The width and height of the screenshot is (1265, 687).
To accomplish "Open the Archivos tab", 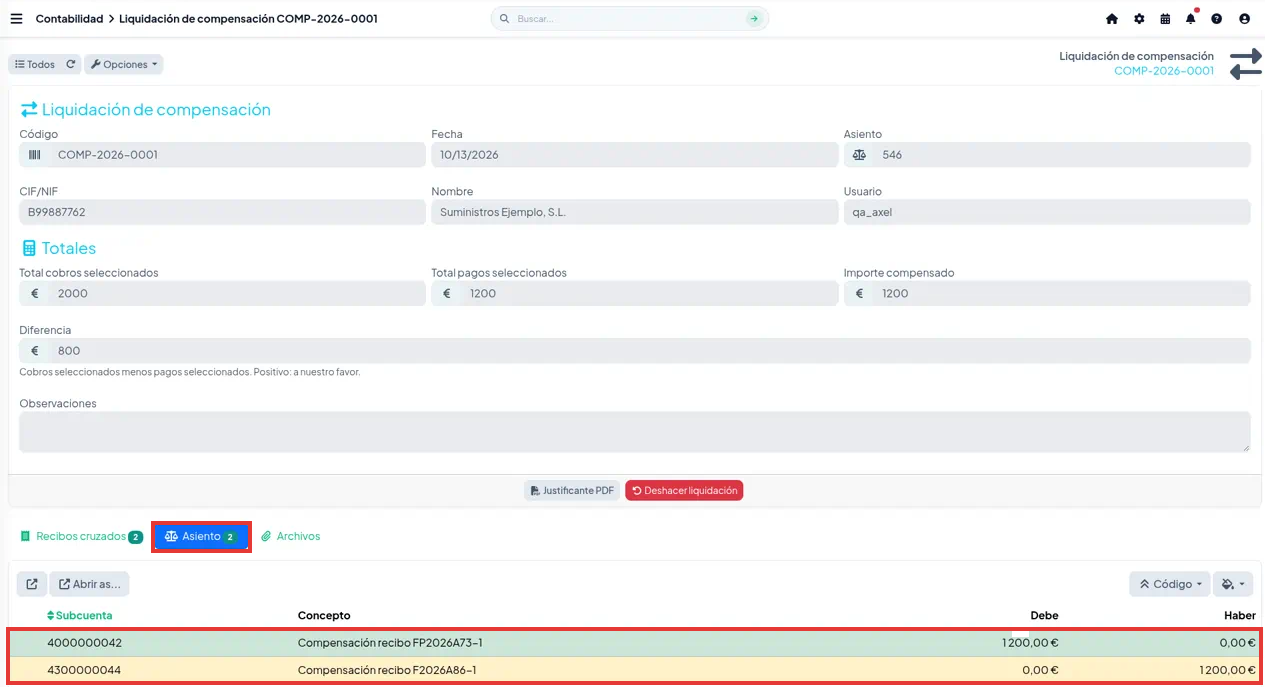I will pyautogui.click(x=291, y=537).
